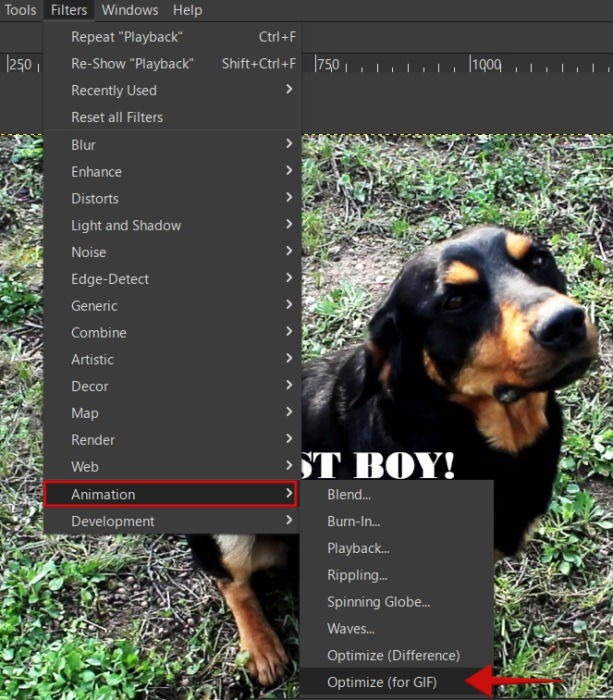Open the Windows menu
Image resolution: width=613 pixels, height=700 pixels.
pyautogui.click(x=129, y=10)
